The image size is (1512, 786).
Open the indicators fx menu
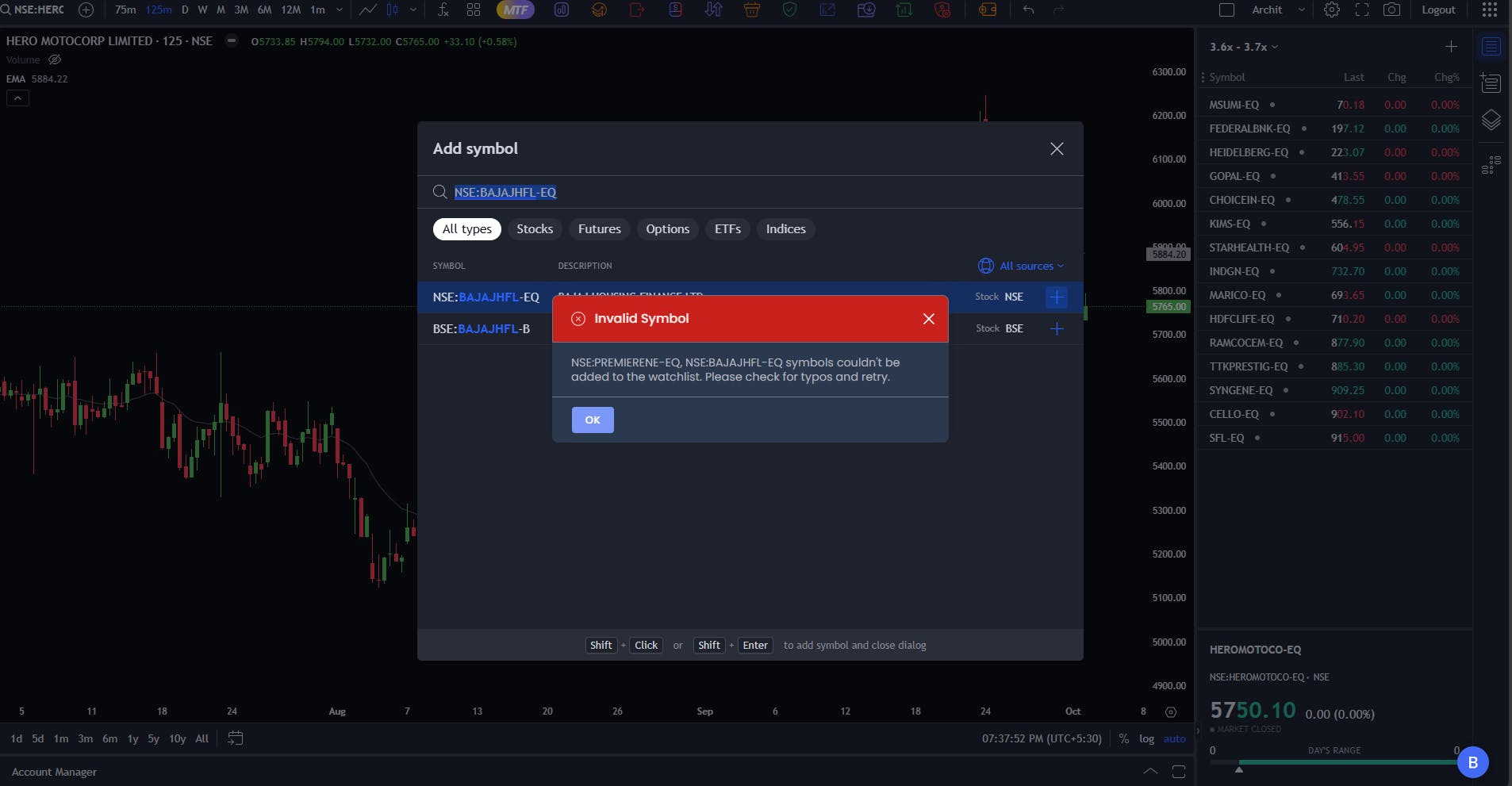point(443,10)
